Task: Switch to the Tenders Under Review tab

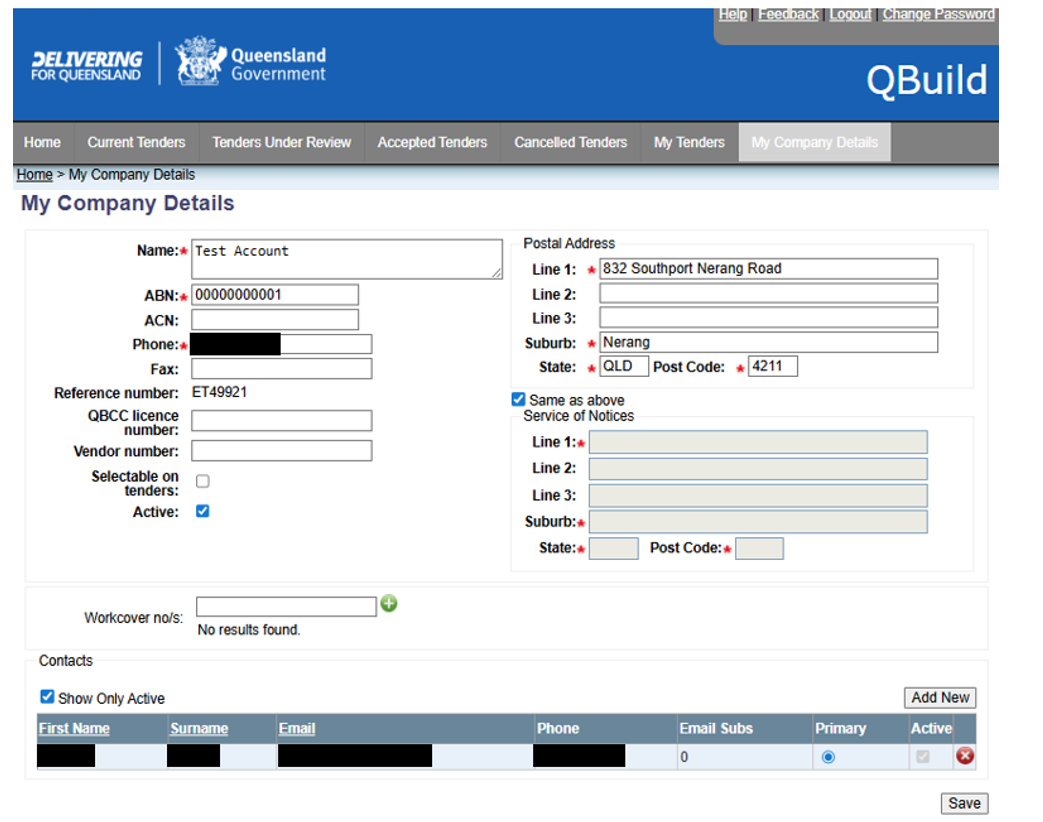Action: coord(281,142)
